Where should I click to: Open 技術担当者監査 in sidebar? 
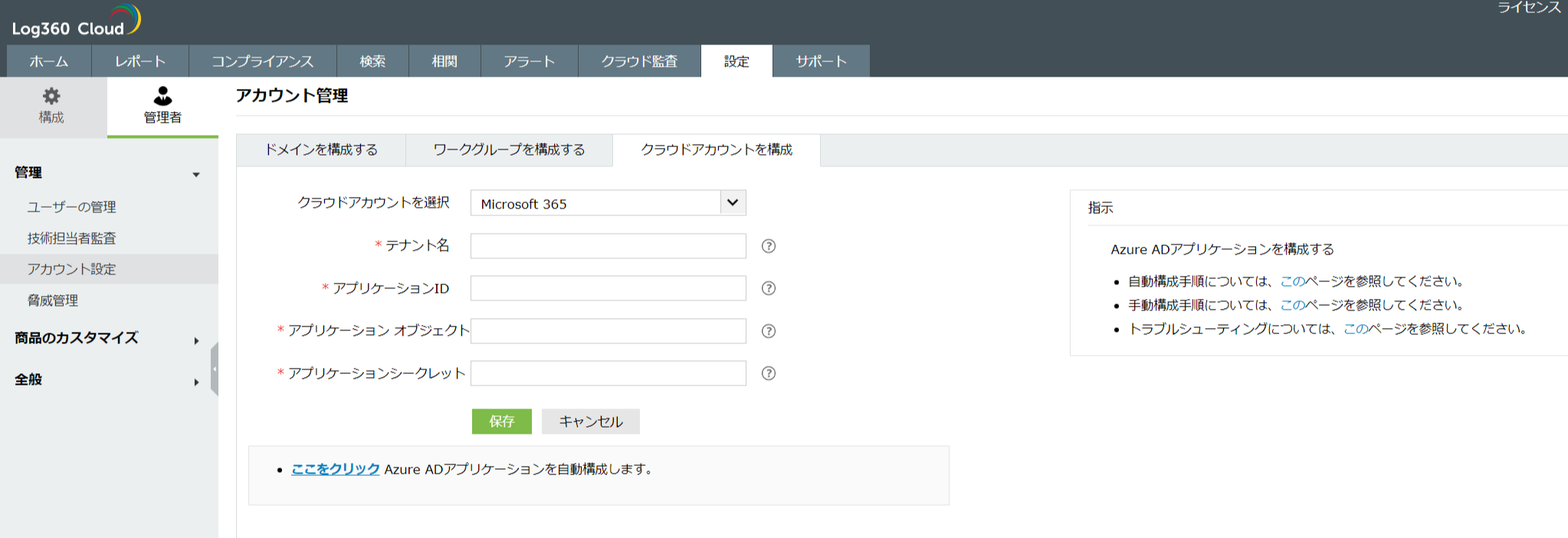click(x=72, y=238)
